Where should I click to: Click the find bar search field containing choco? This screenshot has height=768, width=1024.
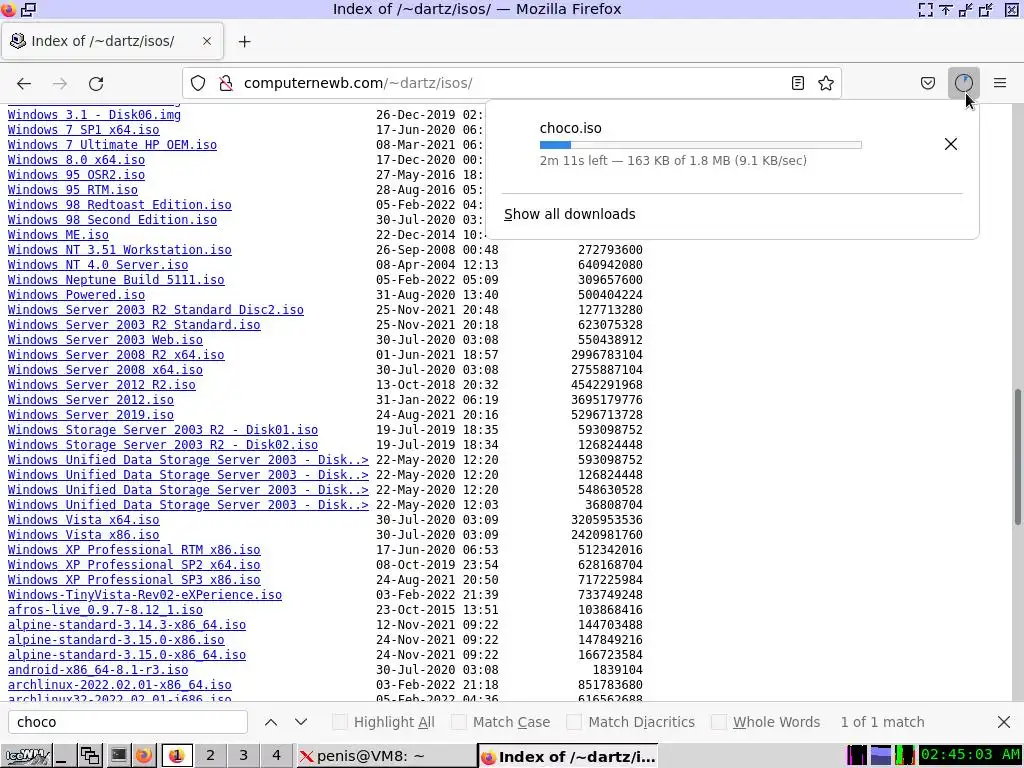tap(127, 722)
